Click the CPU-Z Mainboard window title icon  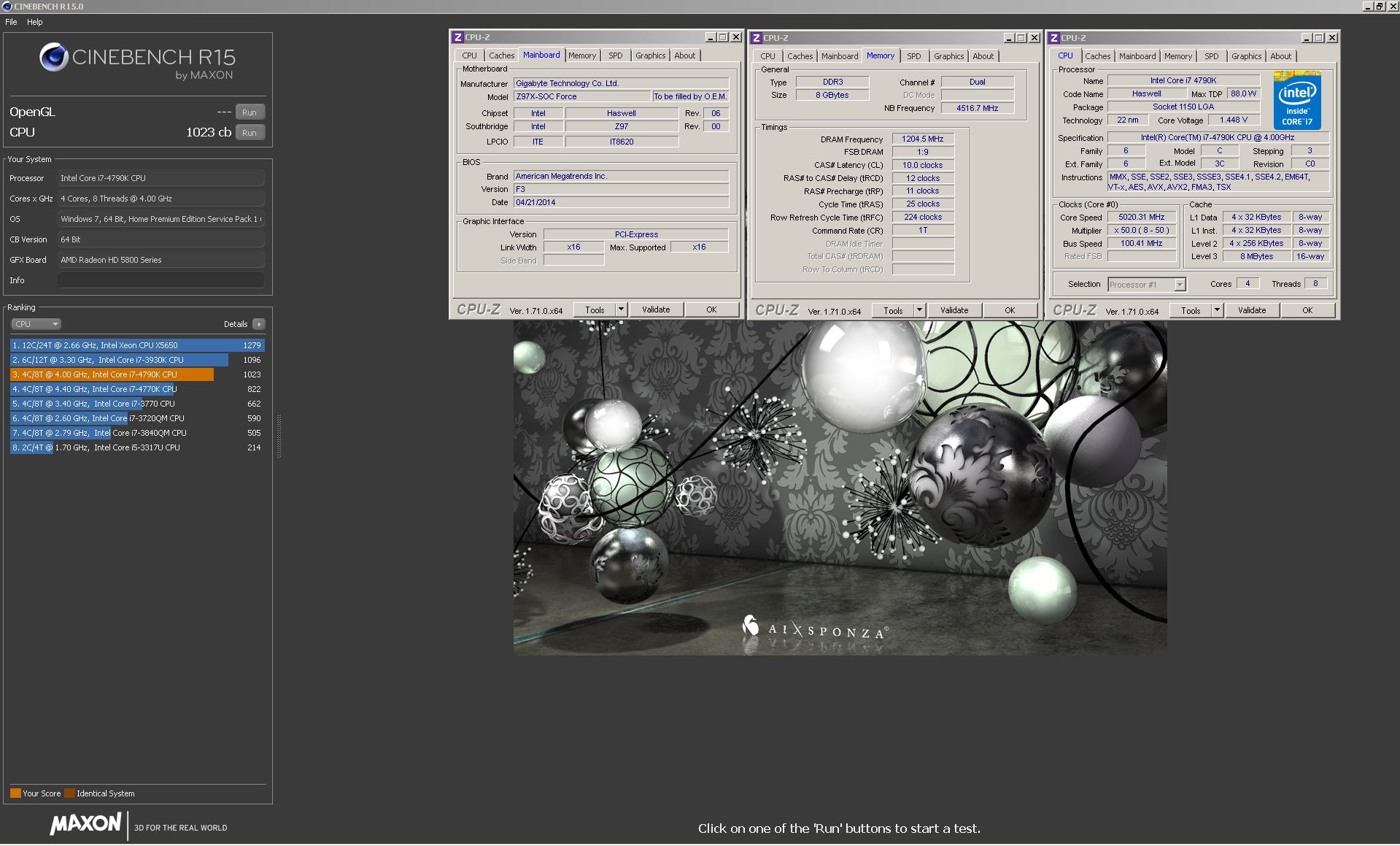(457, 37)
